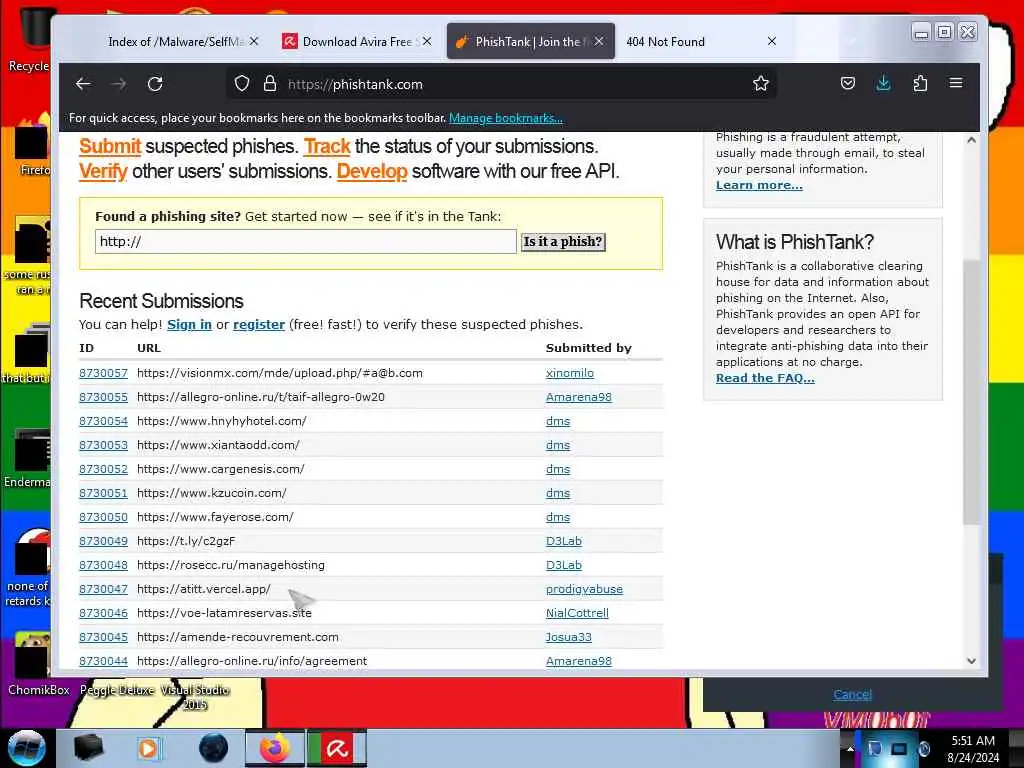Click the Sign in link

click(x=189, y=325)
